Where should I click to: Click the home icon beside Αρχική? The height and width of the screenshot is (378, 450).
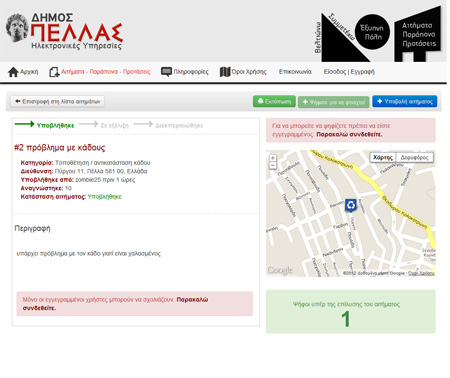(13, 72)
